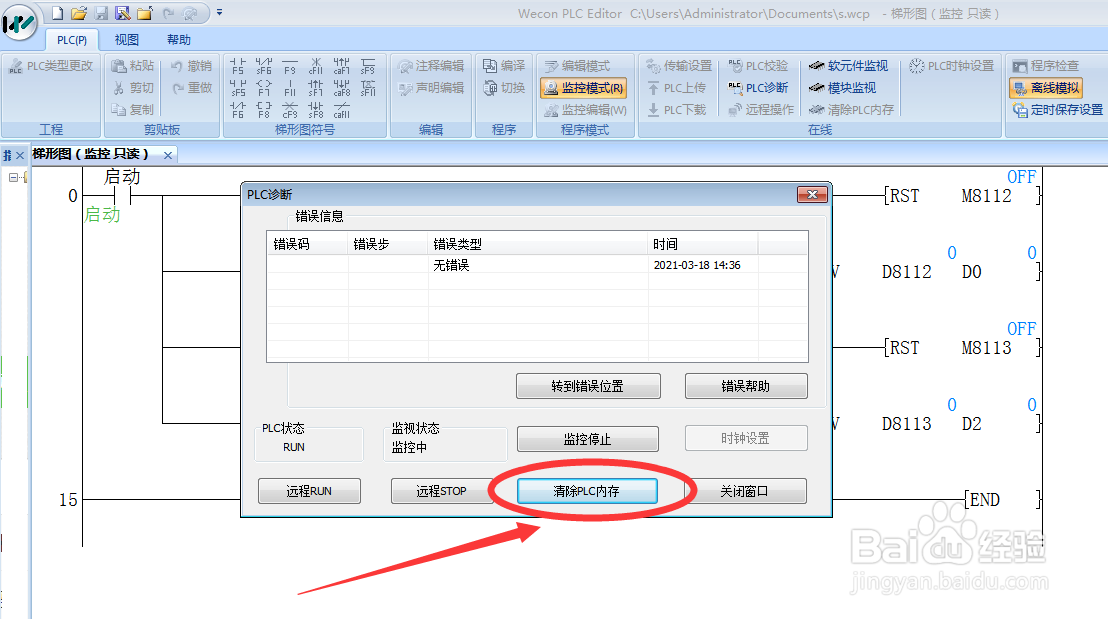This screenshot has height=619, width=1108.
Task: Click 远程STOP button in dialog
Action: pyautogui.click(x=442, y=491)
